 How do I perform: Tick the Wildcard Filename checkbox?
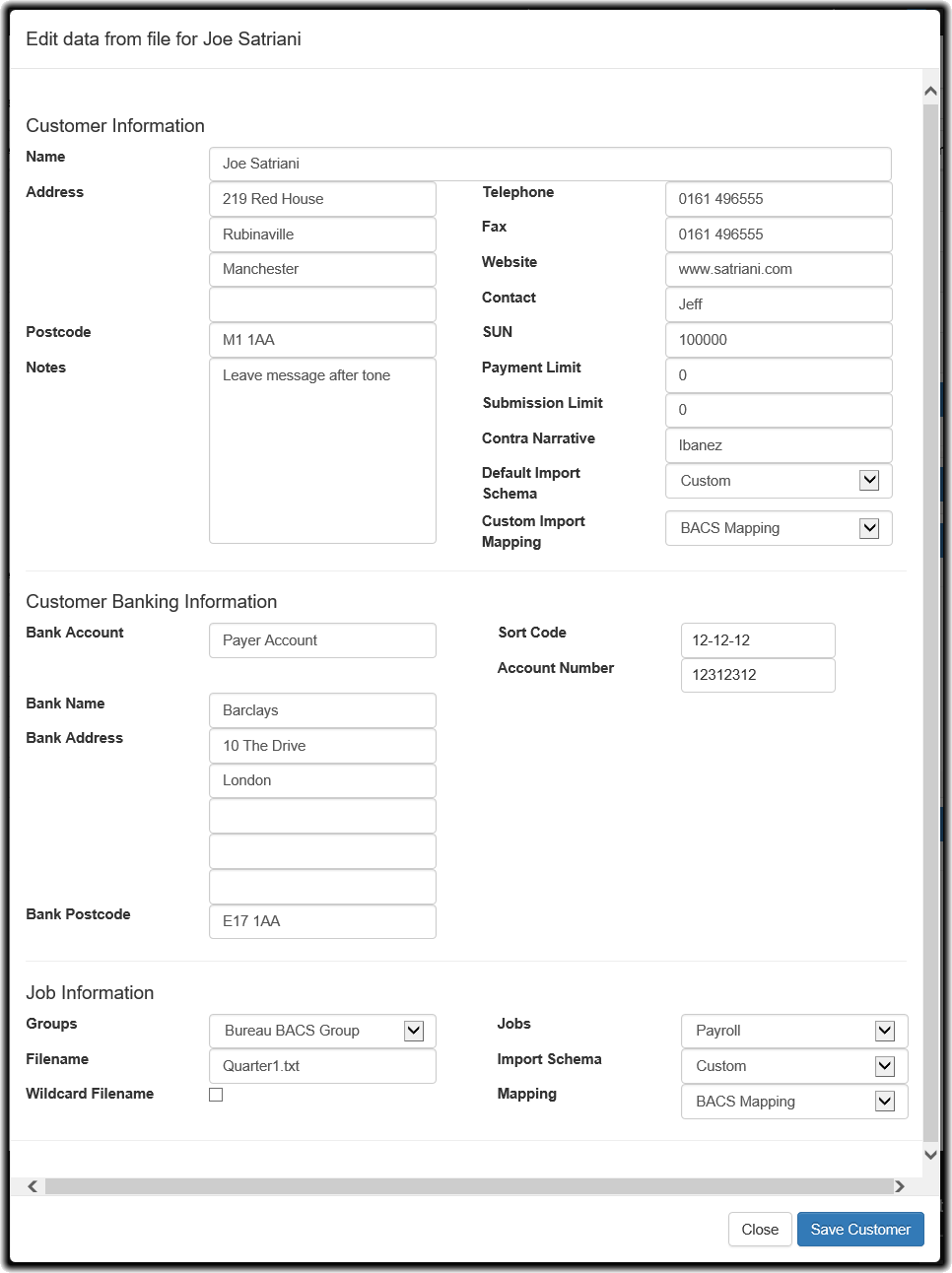[216, 1095]
